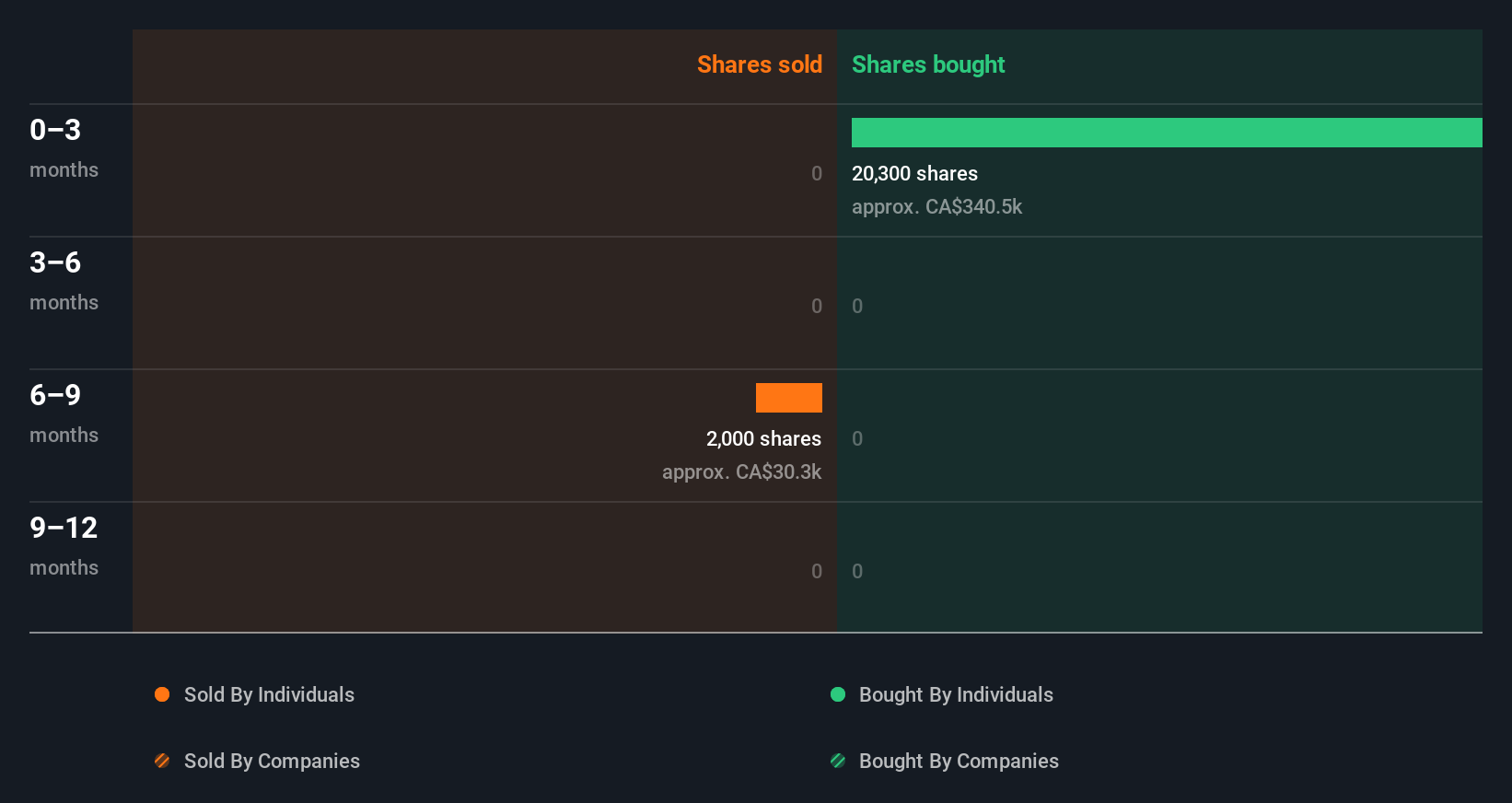This screenshot has width=1512, height=803.
Task: Click the "Shares sold" column header
Action: click(x=759, y=64)
